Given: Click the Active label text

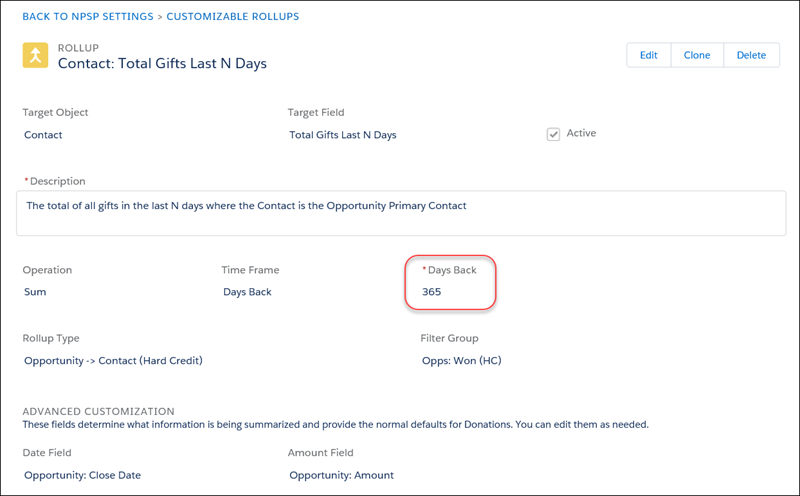Looking at the screenshot, I should [581, 133].
